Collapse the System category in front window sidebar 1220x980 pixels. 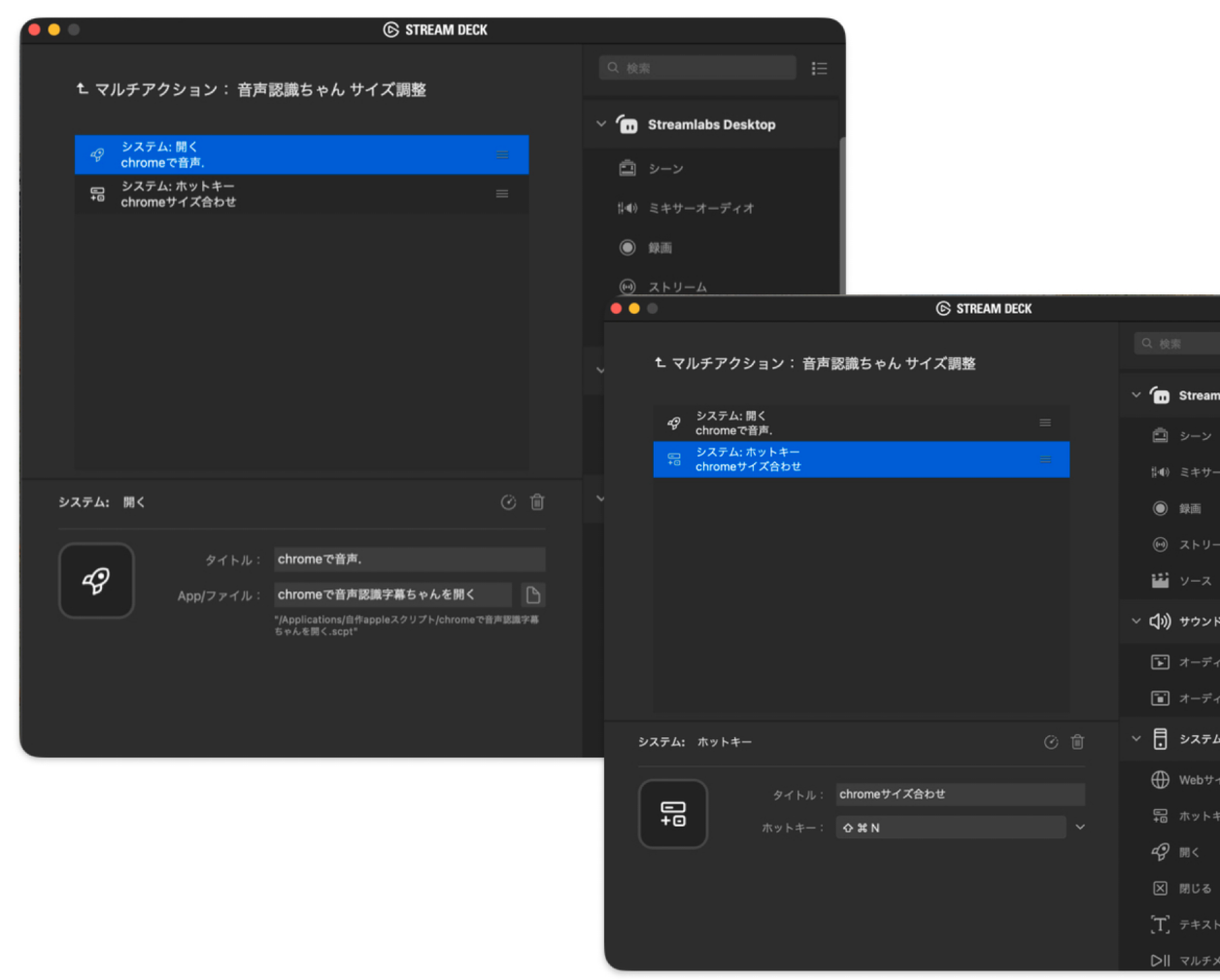(x=1136, y=739)
